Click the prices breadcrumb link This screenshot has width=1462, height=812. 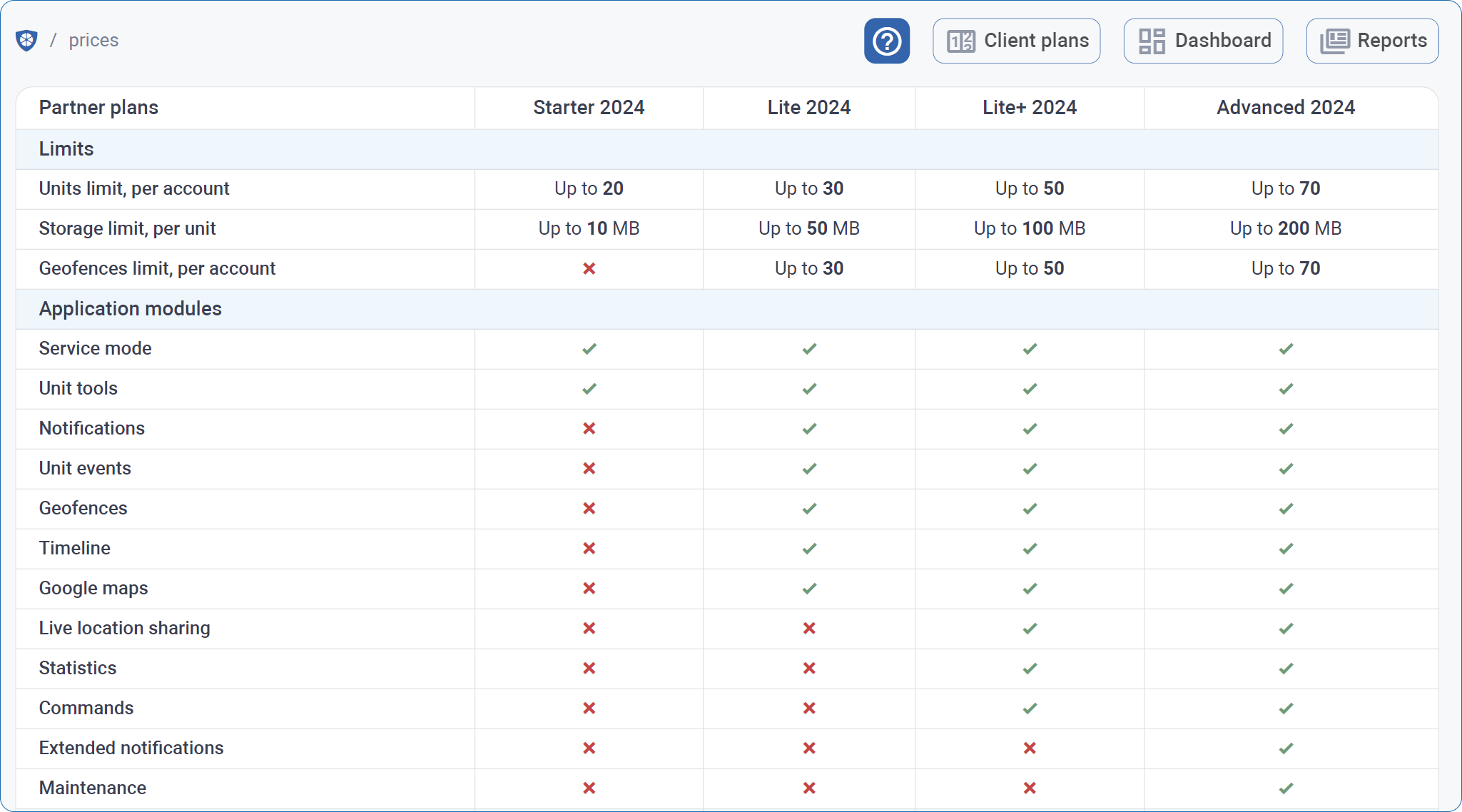93,40
